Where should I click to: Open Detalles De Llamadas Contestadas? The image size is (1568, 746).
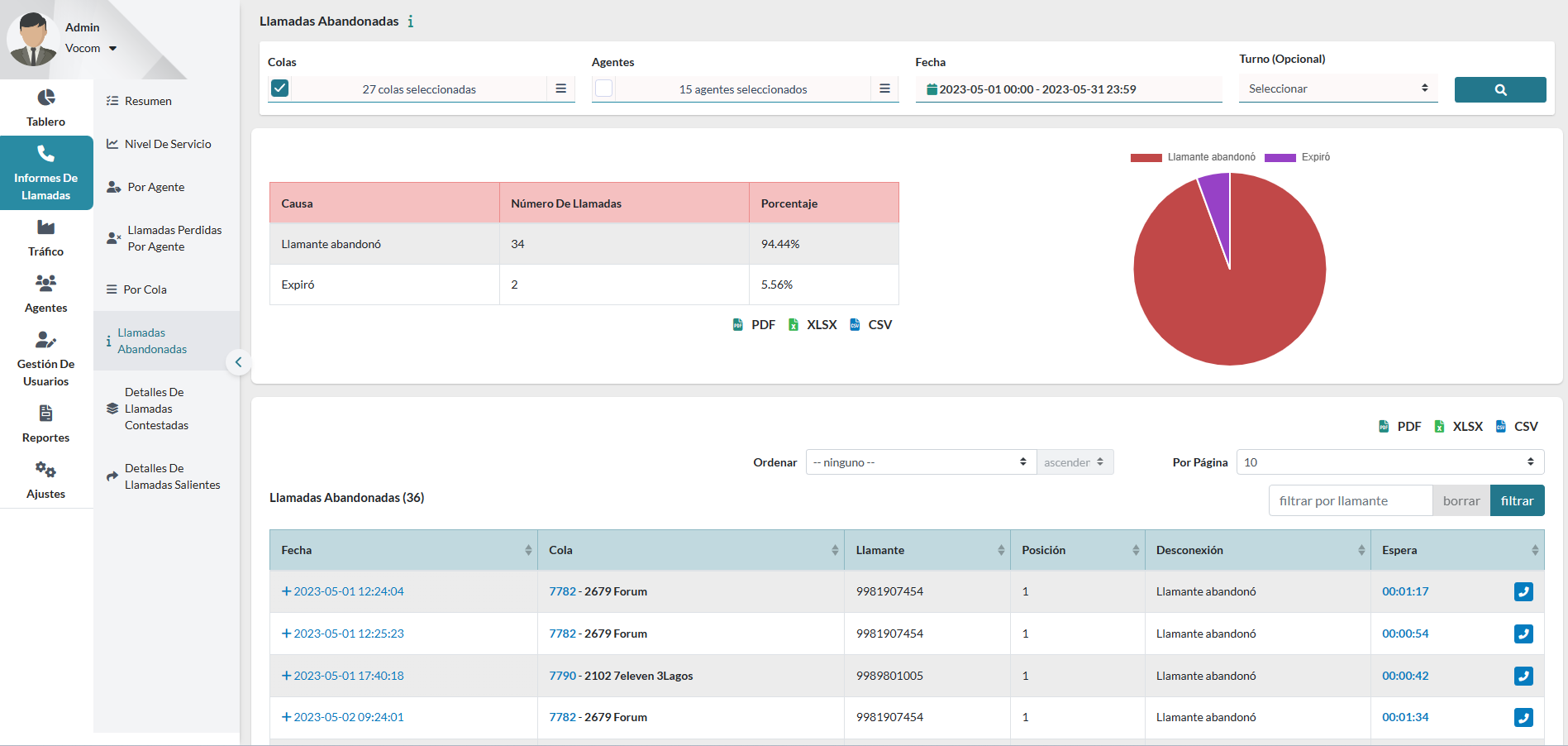[147, 409]
